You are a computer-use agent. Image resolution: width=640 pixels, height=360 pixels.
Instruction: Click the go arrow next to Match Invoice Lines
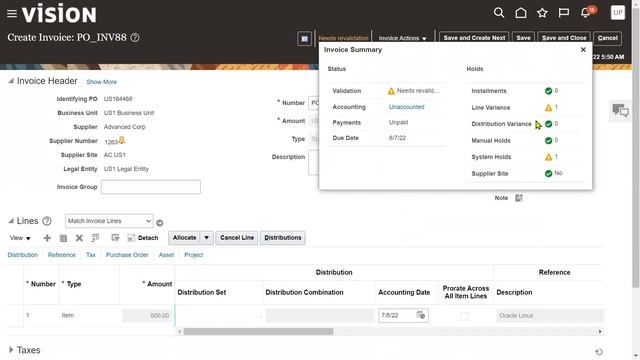[160, 223]
